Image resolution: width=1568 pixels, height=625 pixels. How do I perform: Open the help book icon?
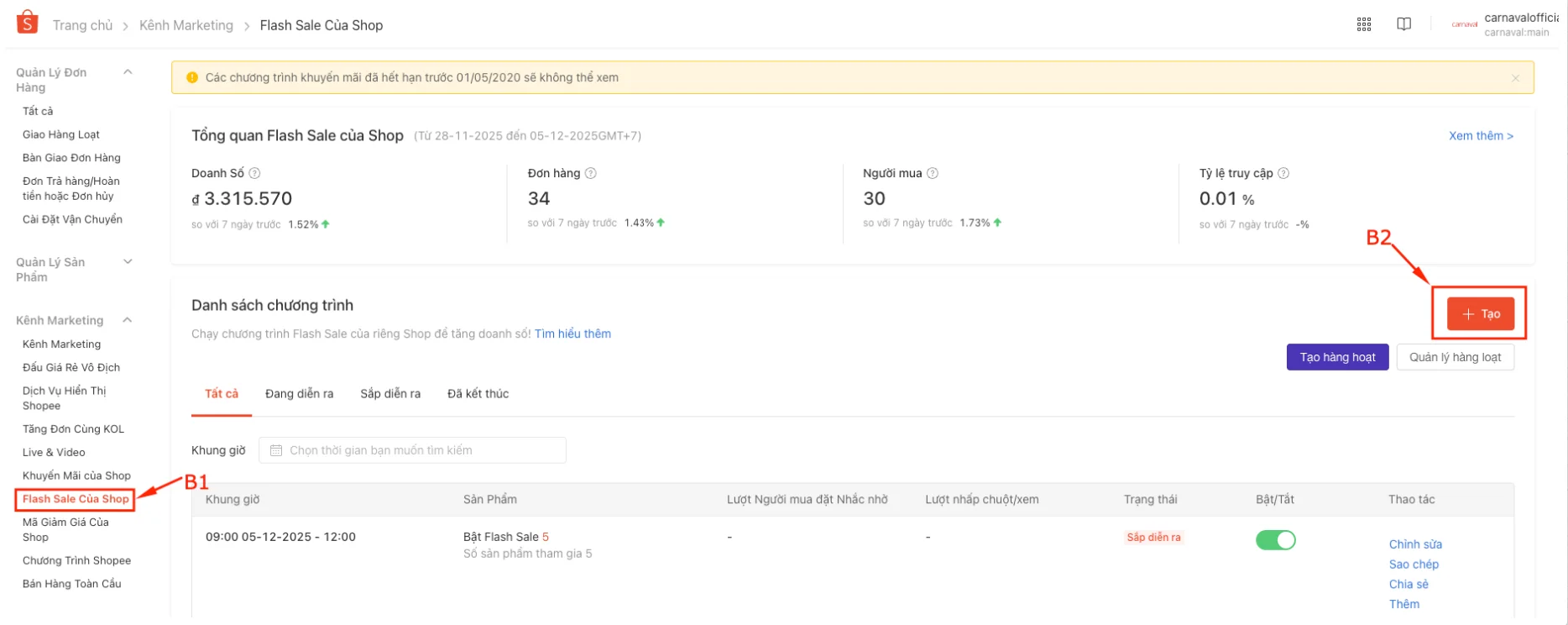[x=1403, y=24]
